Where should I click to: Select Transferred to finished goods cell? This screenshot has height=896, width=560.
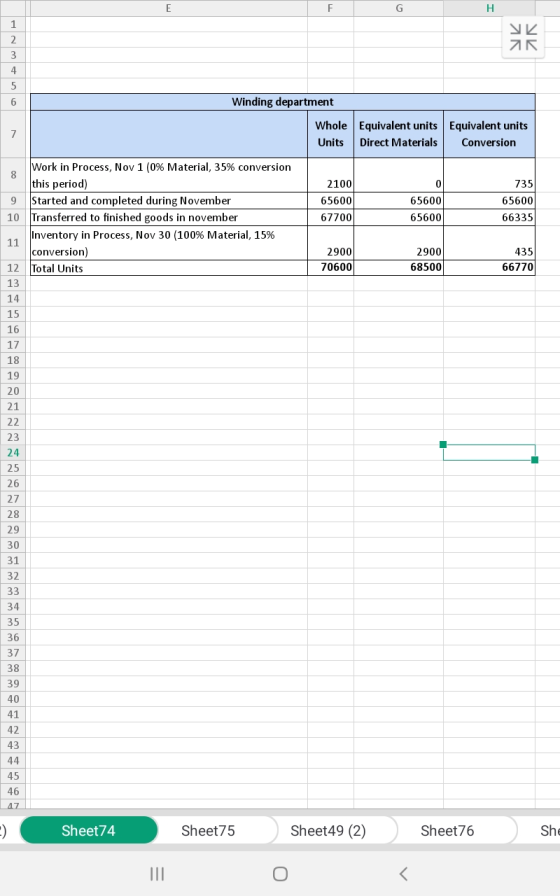(x=169, y=217)
